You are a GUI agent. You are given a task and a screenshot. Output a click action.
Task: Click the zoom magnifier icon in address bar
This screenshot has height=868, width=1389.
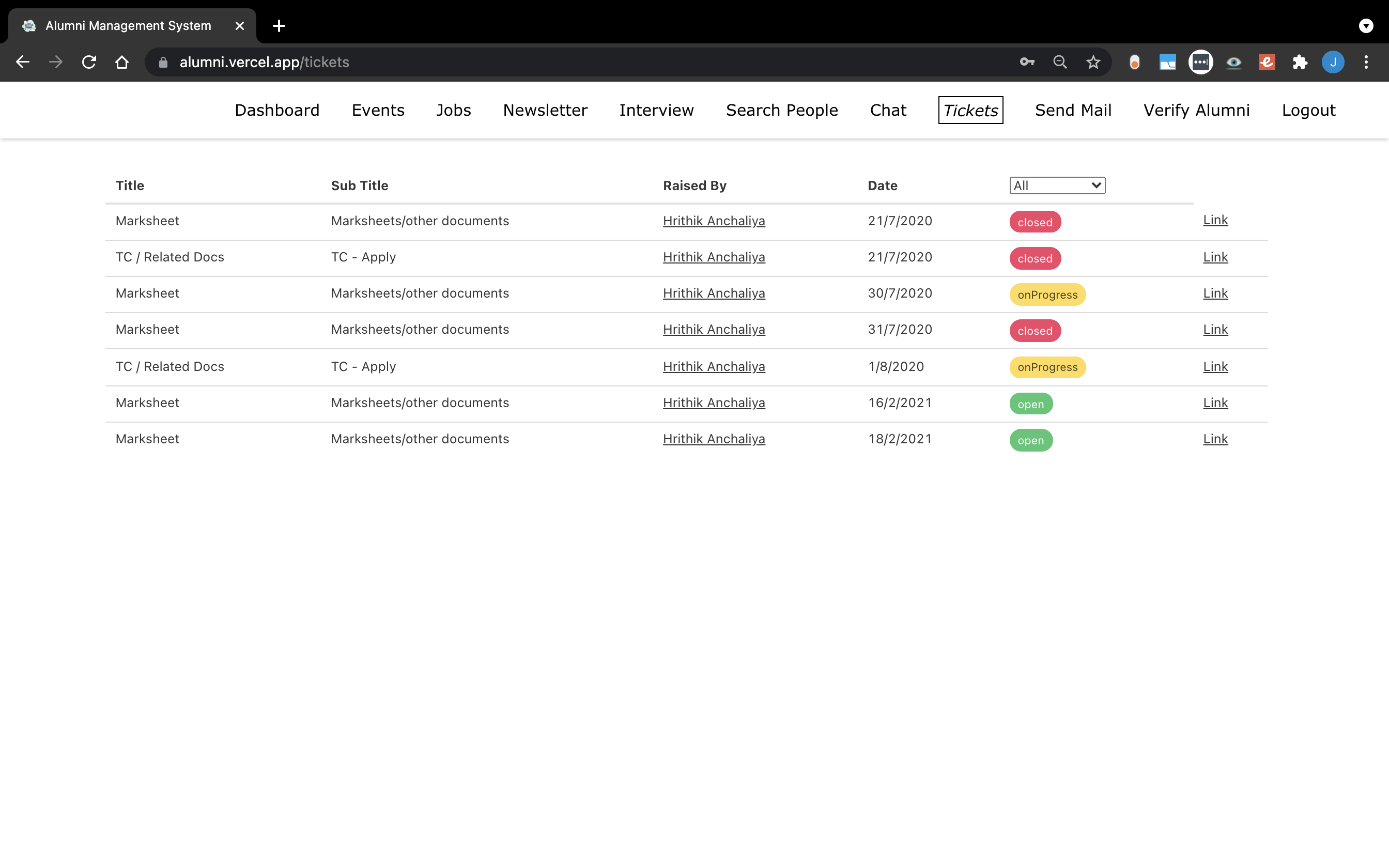[x=1059, y=62]
